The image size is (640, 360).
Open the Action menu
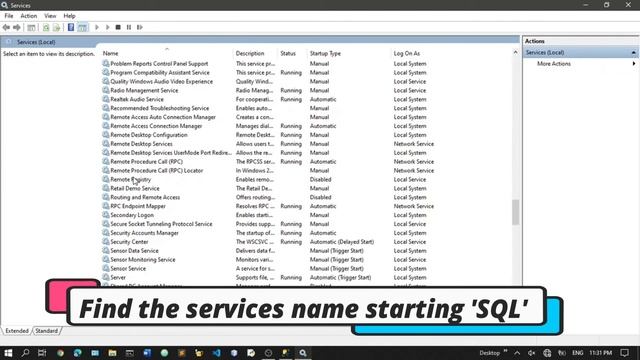click(x=29, y=16)
